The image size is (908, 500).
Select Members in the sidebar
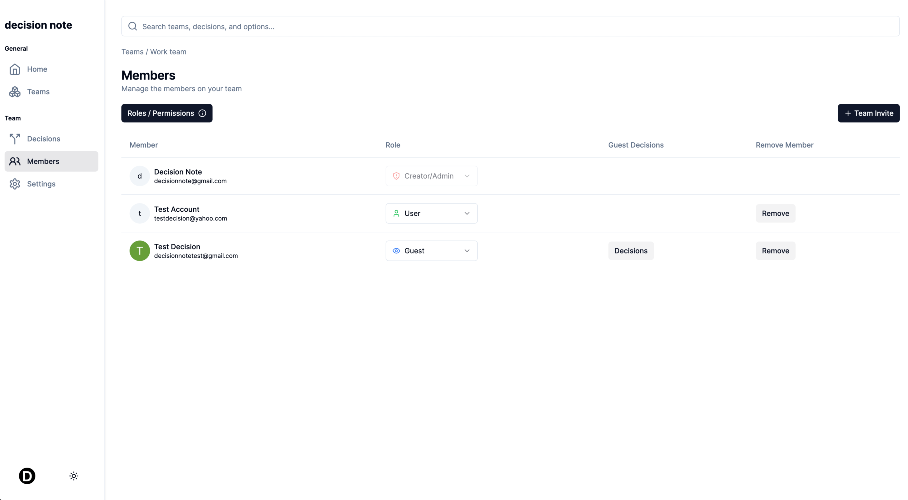click(x=51, y=161)
